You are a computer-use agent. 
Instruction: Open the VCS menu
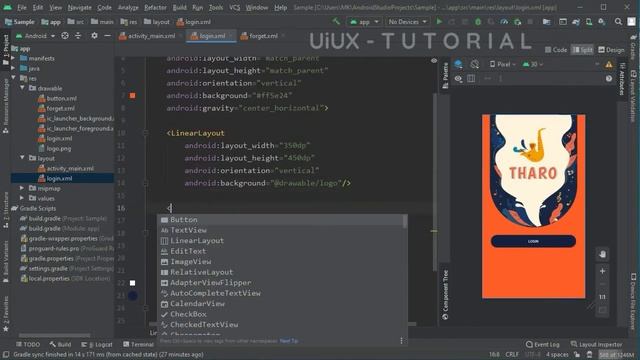(x=234, y=7)
